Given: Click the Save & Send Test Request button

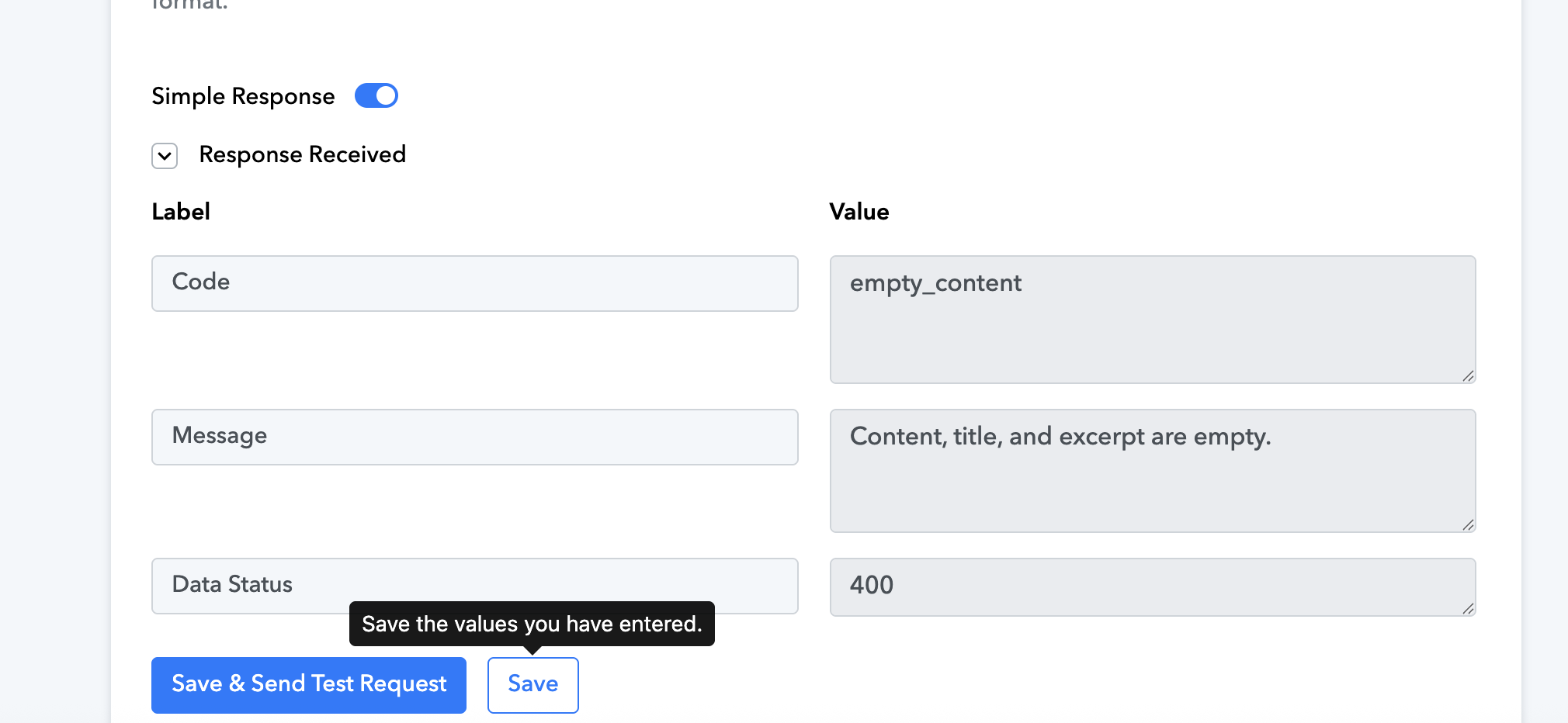Looking at the screenshot, I should pyautogui.click(x=309, y=685).
